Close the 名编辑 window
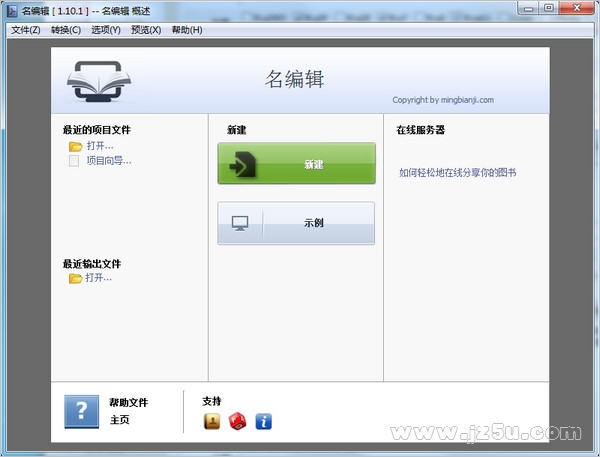The height and width of the screenshot is (457, 600). click(x=577, y=8)
